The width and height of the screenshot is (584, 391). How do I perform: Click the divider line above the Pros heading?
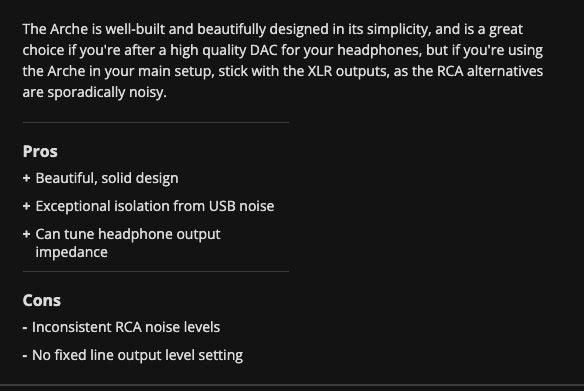(156, 122)
